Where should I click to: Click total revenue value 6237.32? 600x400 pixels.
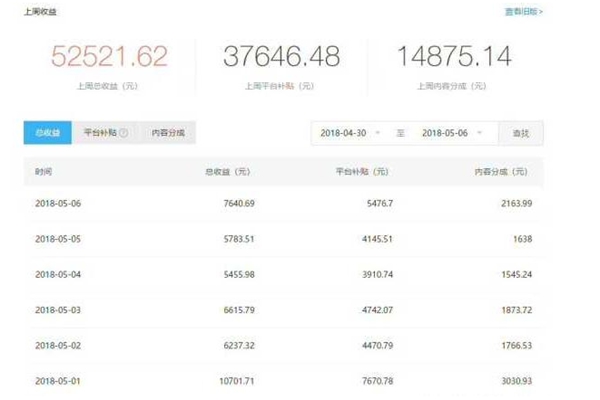click(239, 346)
